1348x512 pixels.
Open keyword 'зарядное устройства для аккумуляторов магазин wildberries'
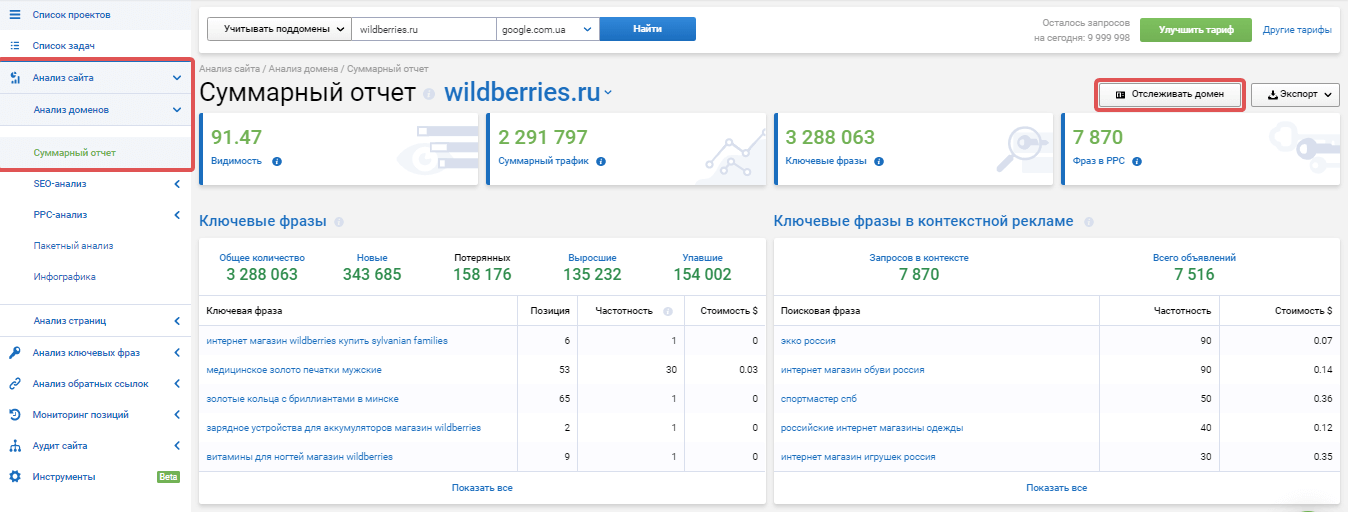[343, 428]
